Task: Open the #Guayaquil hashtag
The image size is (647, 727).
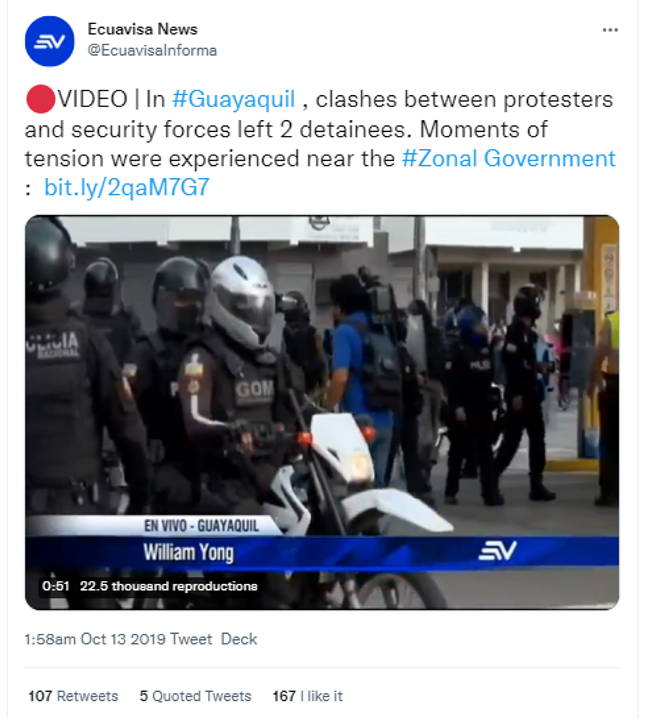Action: click(x=233, y=99)
